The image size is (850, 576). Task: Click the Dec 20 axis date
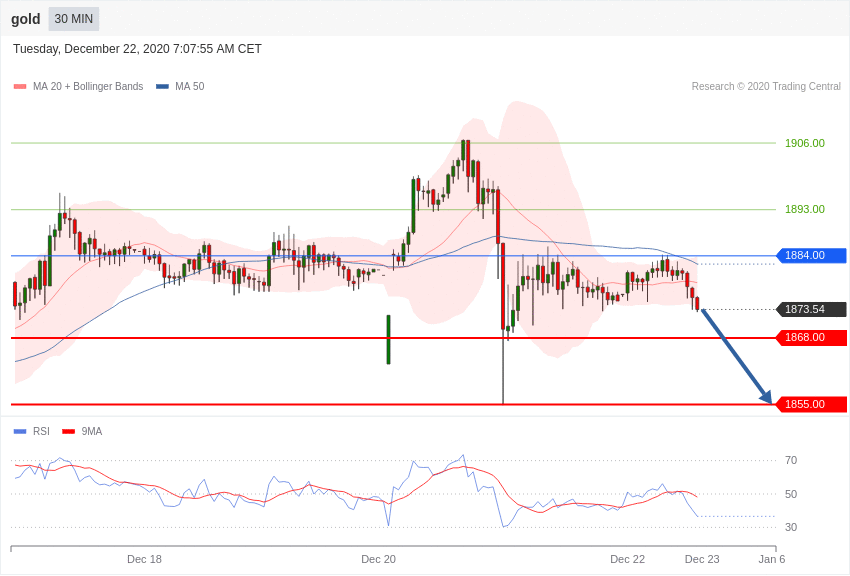pos(378,559)
